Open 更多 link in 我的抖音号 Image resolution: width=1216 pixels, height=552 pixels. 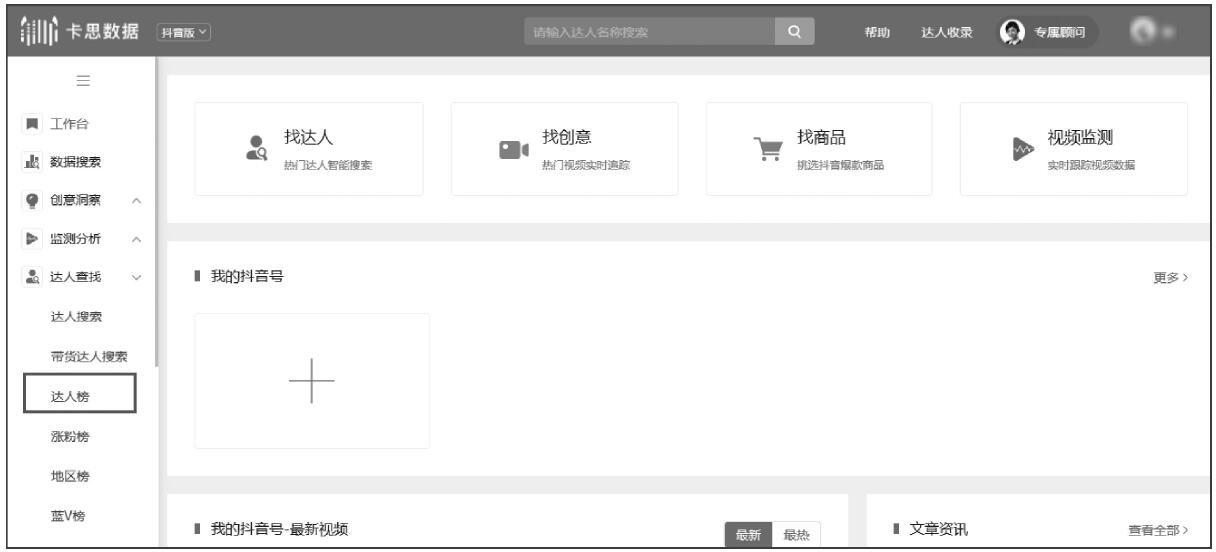pos(1170,277)
